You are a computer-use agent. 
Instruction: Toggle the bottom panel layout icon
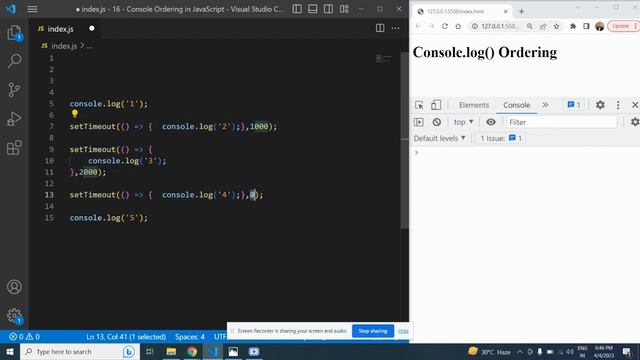pyautogui.click(x=313, y=9)
